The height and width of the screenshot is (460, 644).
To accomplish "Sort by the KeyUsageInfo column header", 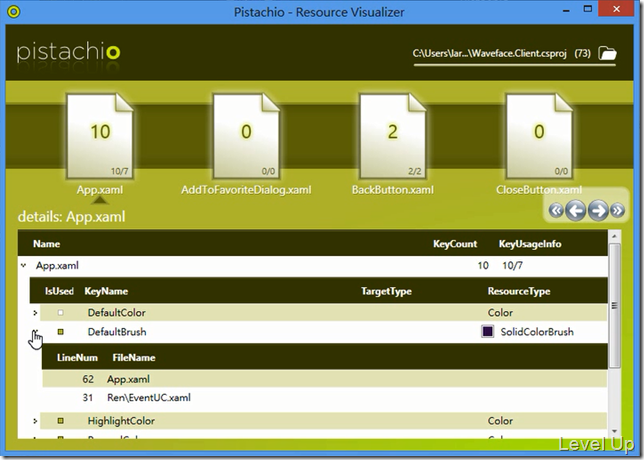I will [530, 244].
